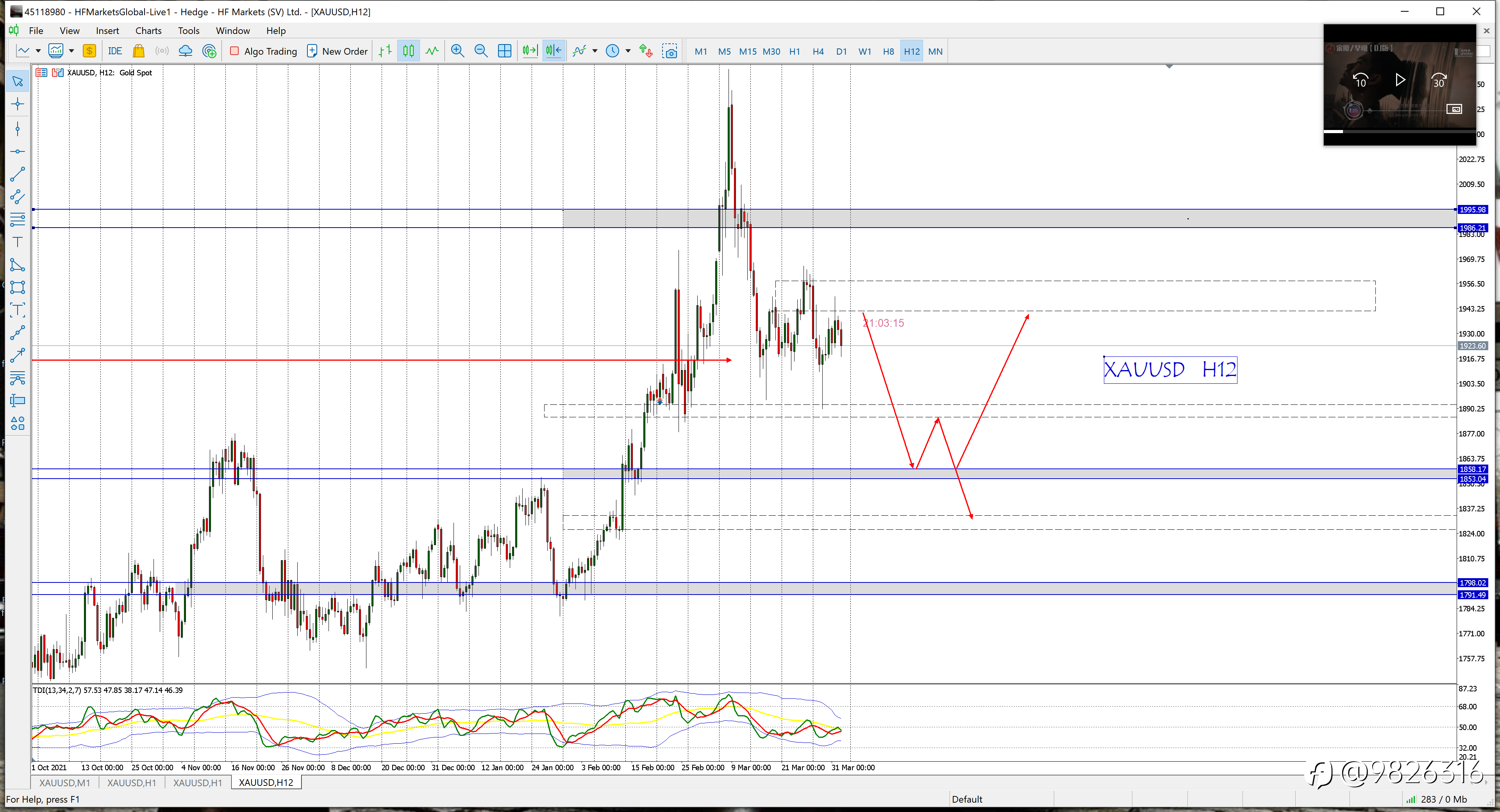Click the signals broadcast icon
This screenshot has height=812, width=1500.
point(162,51)
